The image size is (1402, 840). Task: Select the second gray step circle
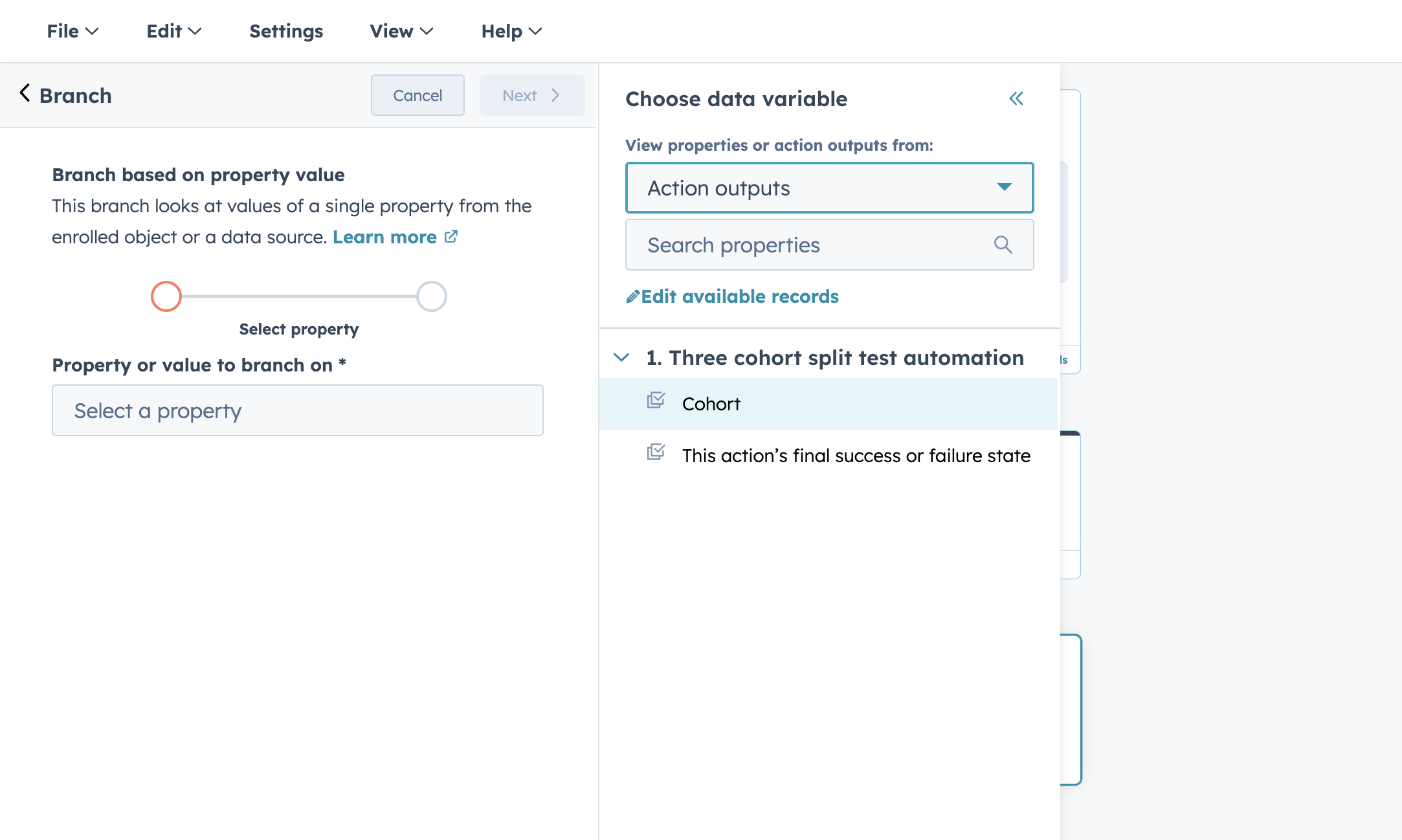(432, 296)
